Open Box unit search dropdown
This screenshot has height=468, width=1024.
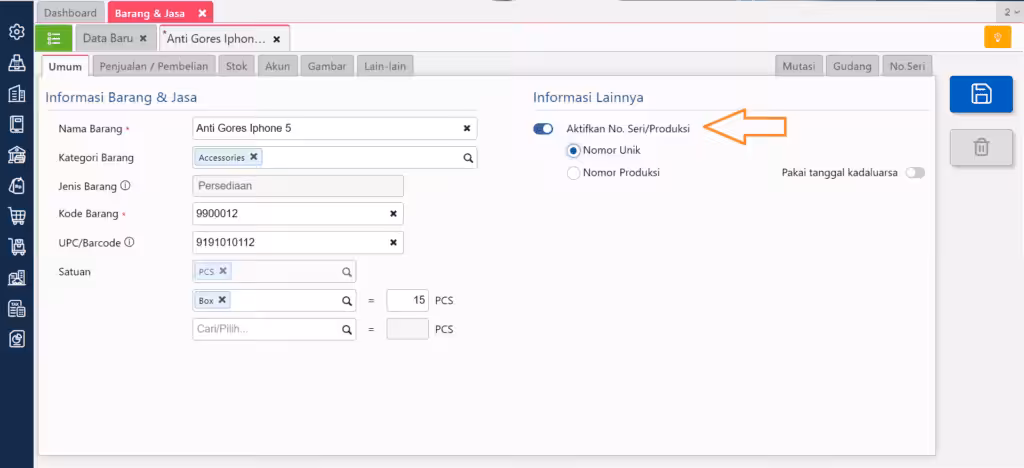pos(347,301)
